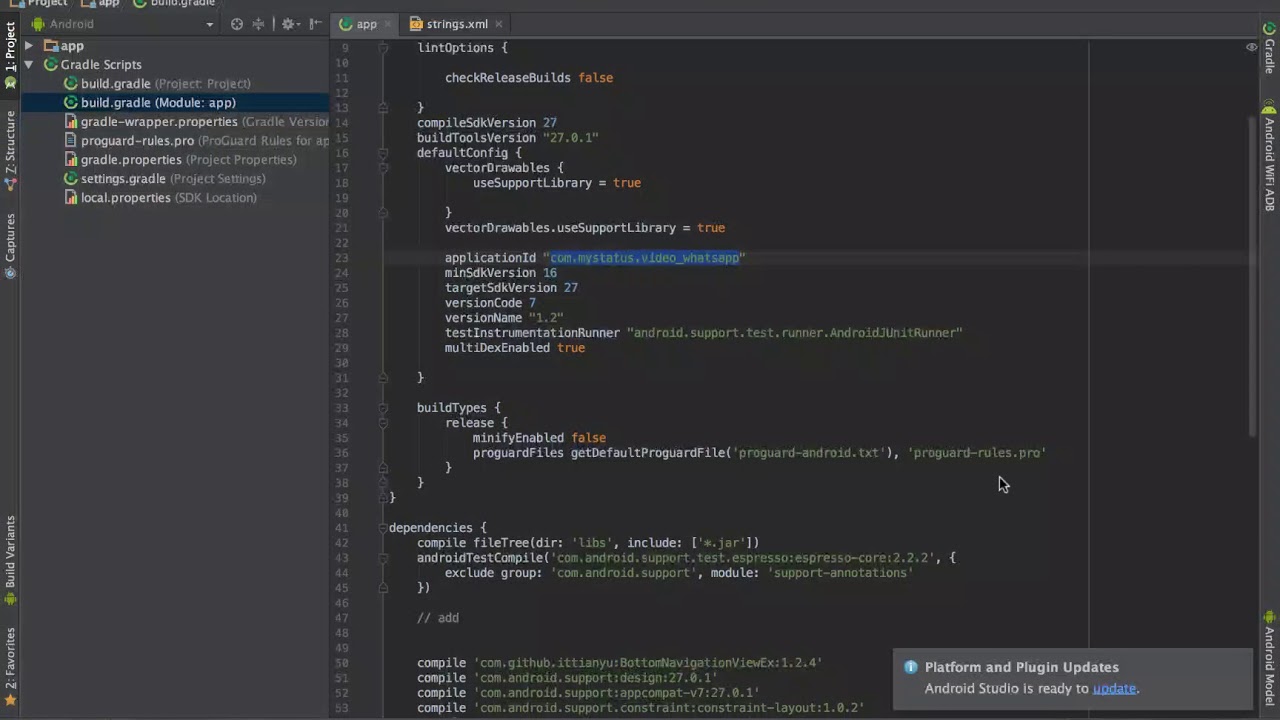Click the collapse all icon in Project panel
1280x720 pixels.
[258, 24]
